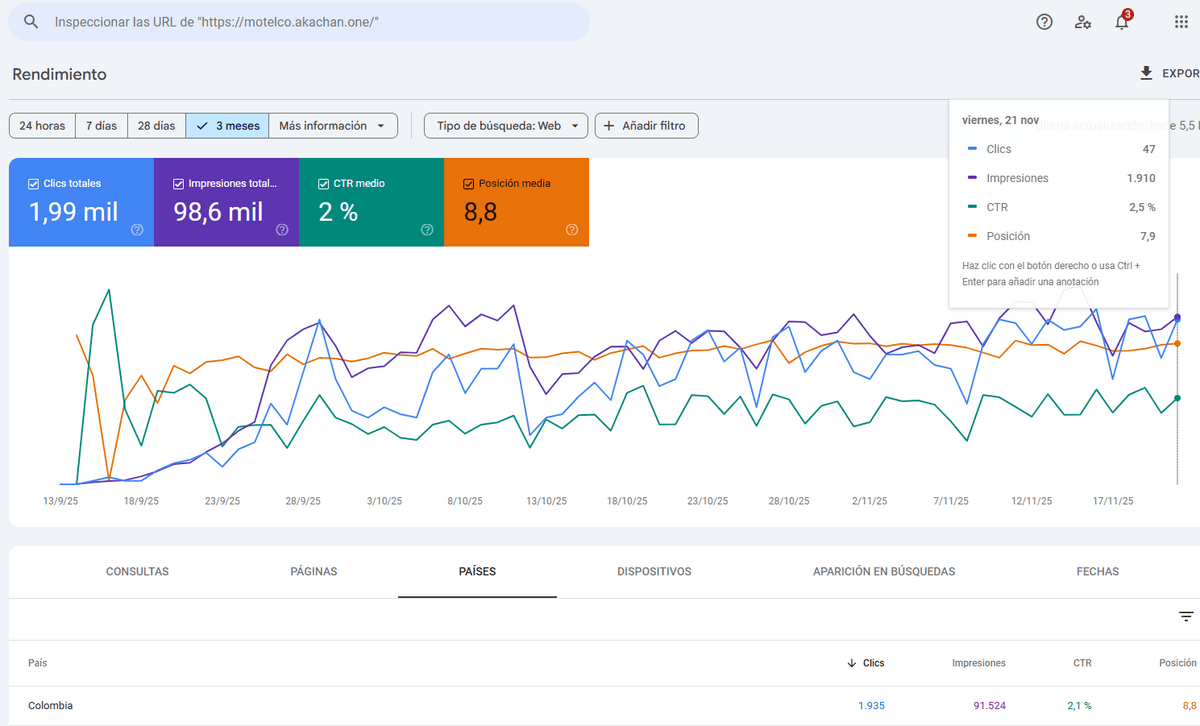Open user management settings icon
Image resolution: width=1200 pixels, height=726 pixels.
click(x=1083, y=22)
